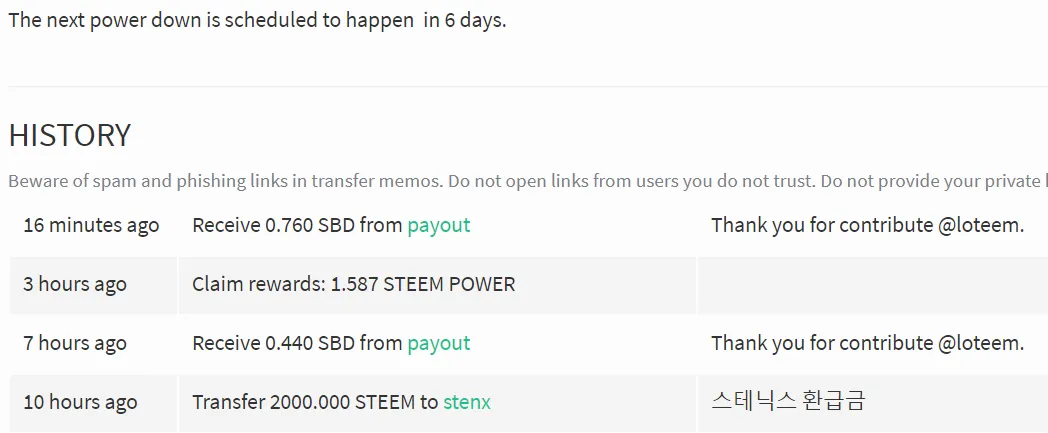Click the memo in the 16 minutes ago row
This screenshot has height=433, width=1048.
click(868, 226)
